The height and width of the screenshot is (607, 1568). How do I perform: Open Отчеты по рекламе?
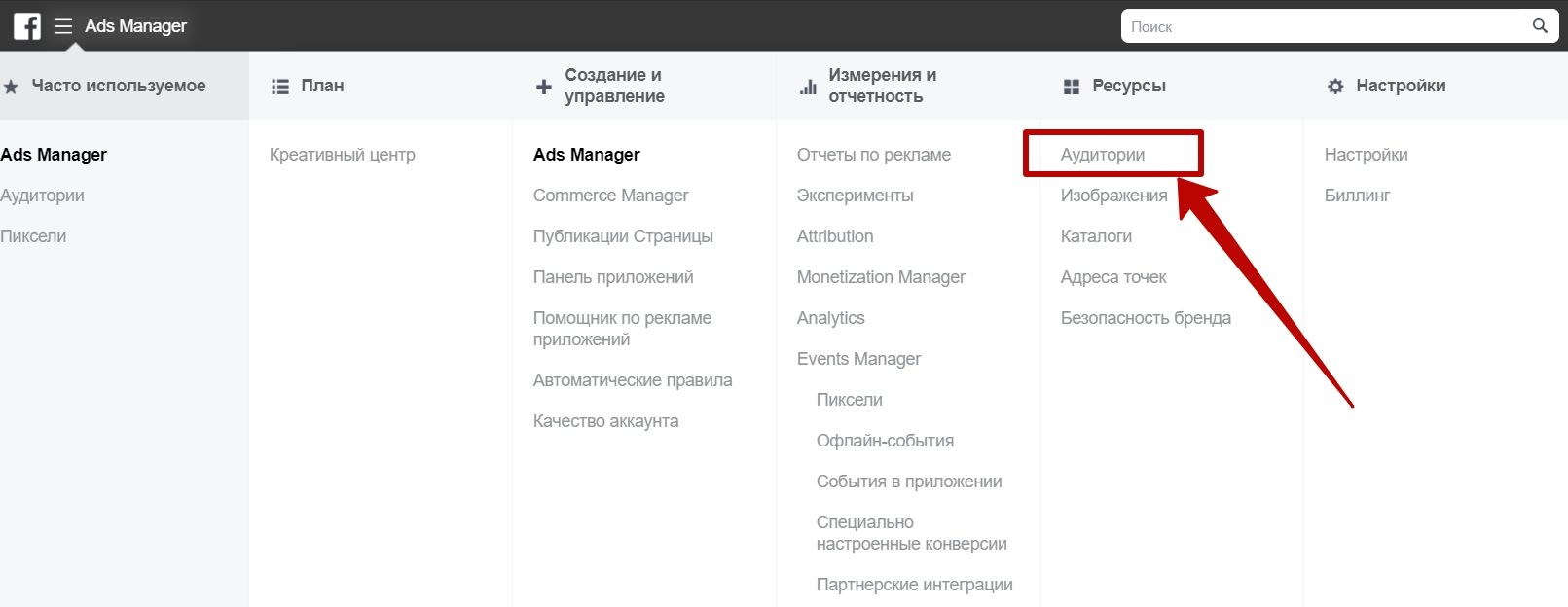pyautogui.click(x=874, y=155)
